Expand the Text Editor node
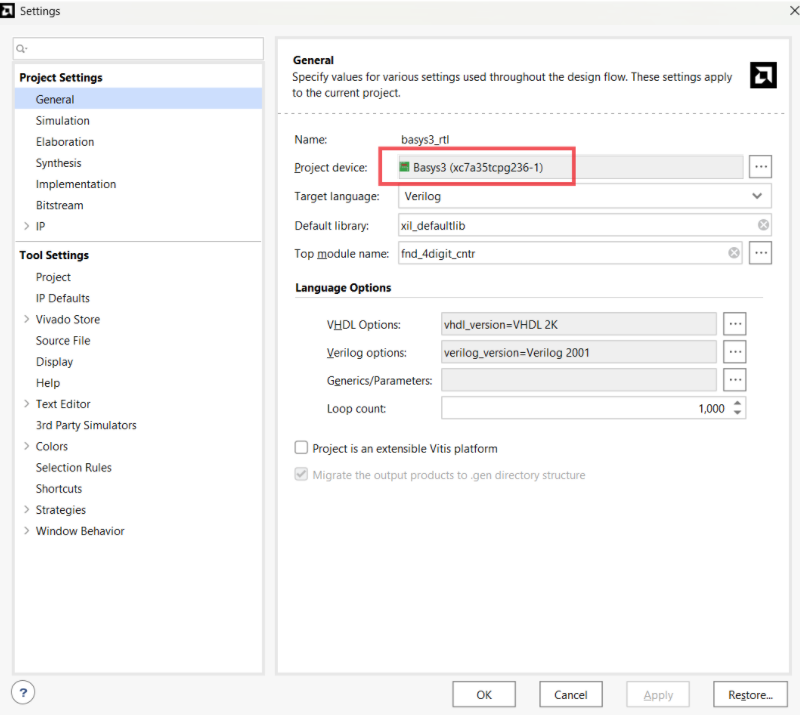This screenshot has width=800, height=715. [27, 404]
